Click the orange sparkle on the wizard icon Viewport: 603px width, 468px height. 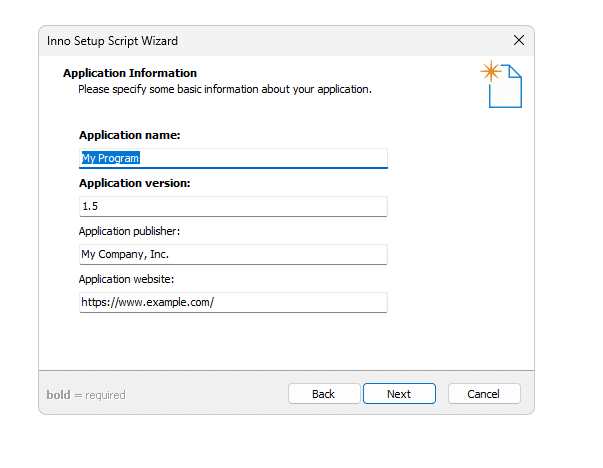(x=490, y=72)
